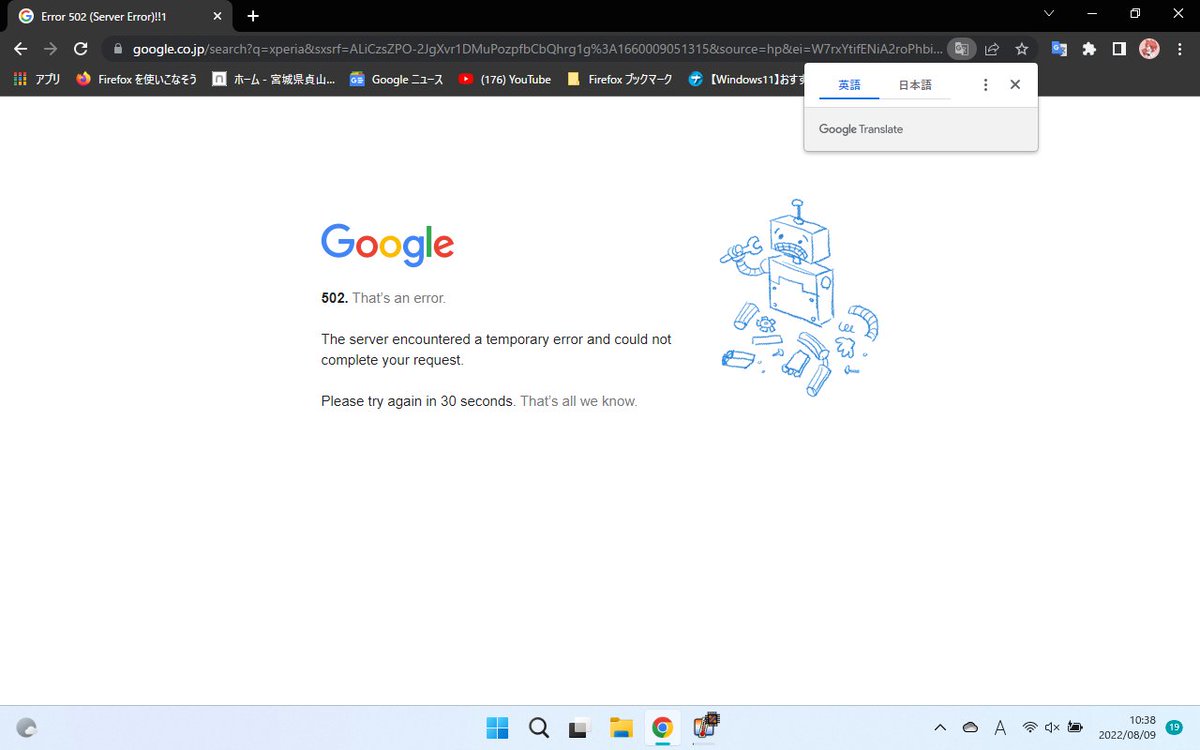Open the Chrome three-dot menu
Image resolution: width=1200 pixels, height=750 pixels.
pyautogui.click(x=1180, y=48)
